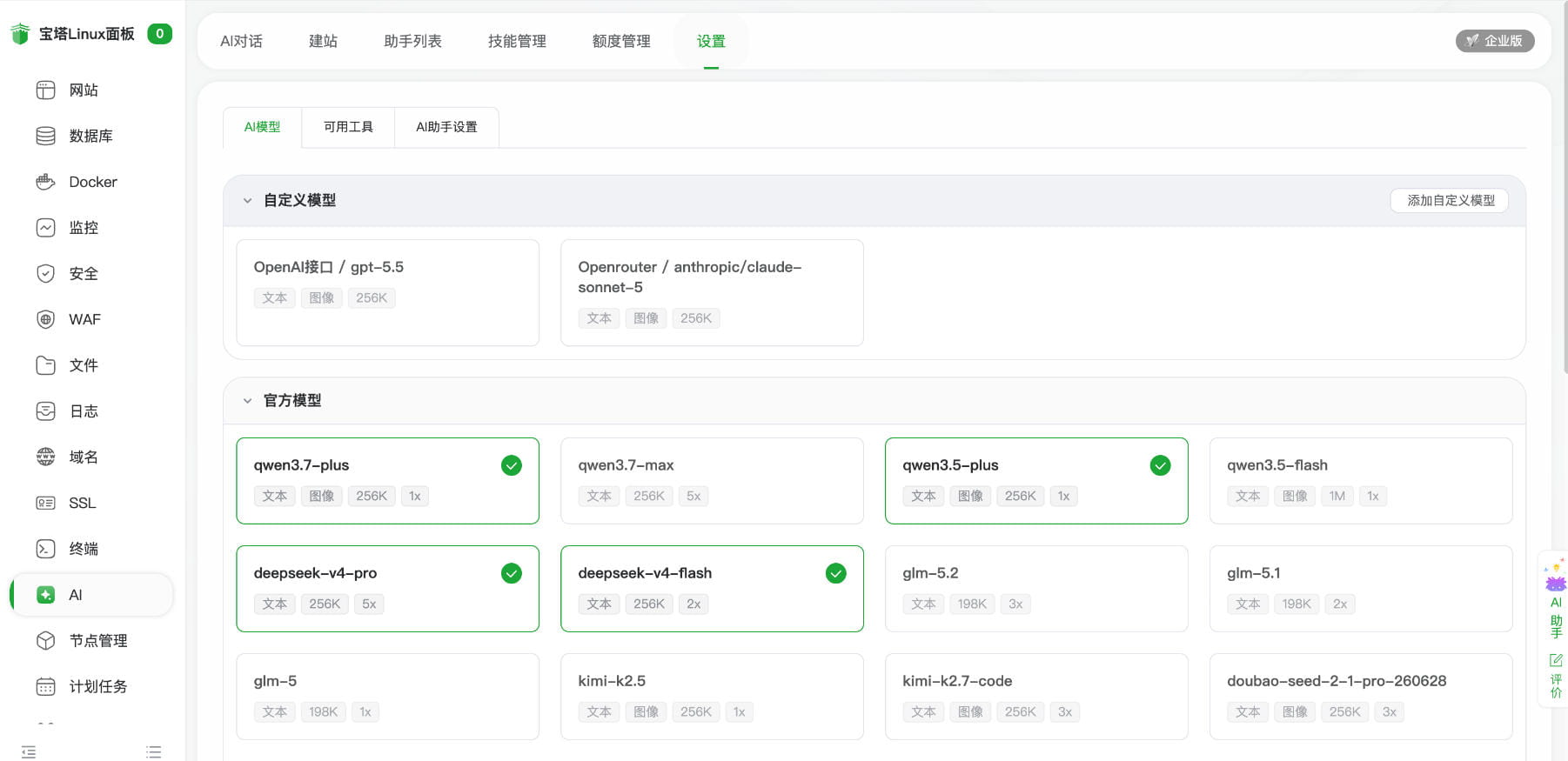
Task: Enable the glm-5.2 model card
Action: click(1036, 589)
